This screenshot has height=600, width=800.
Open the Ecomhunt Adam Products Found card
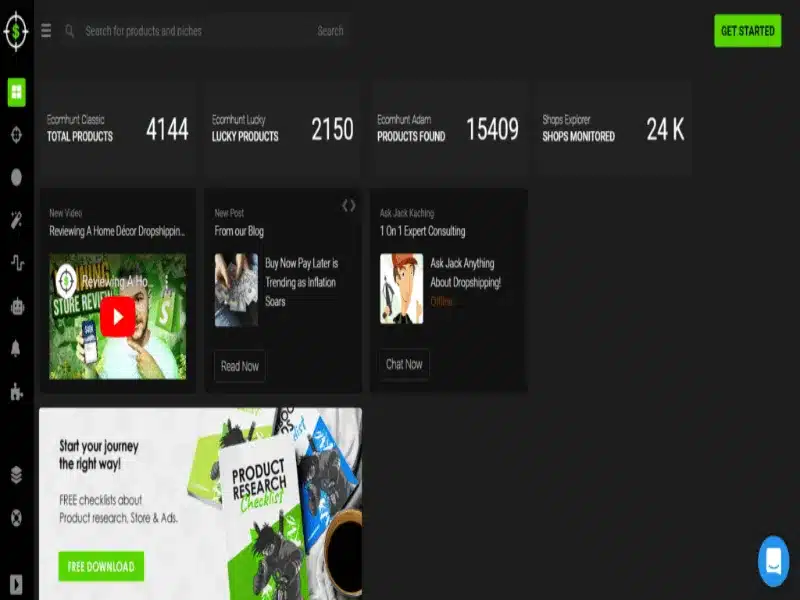coord(448,128)
